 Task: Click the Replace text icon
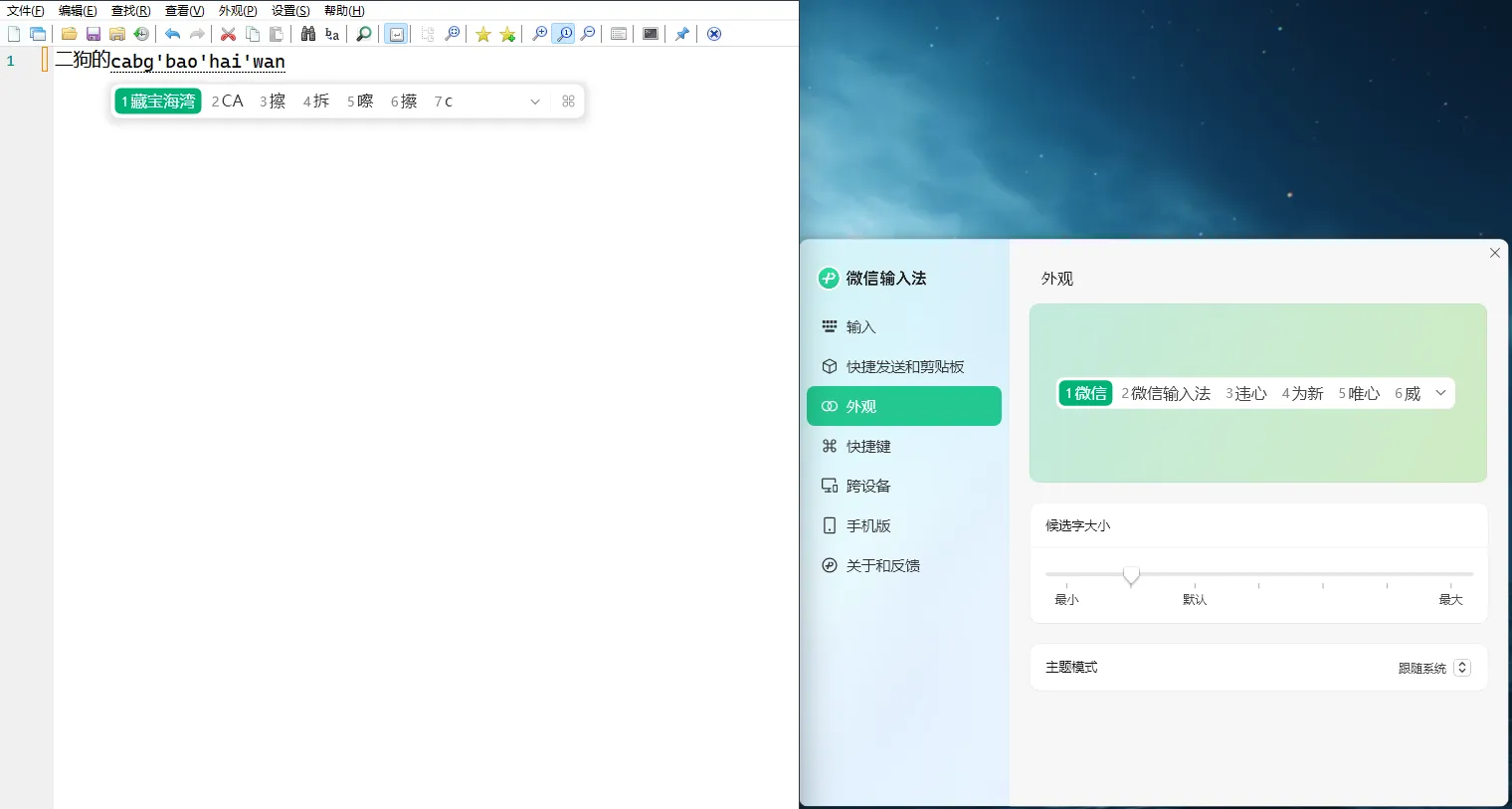pos(331,33)
